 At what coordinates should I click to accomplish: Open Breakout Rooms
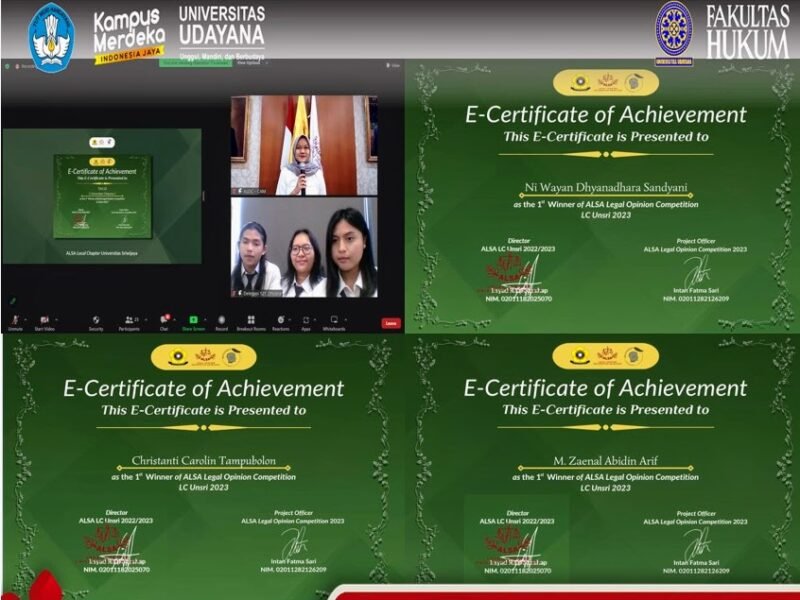[x=250, y=321]
